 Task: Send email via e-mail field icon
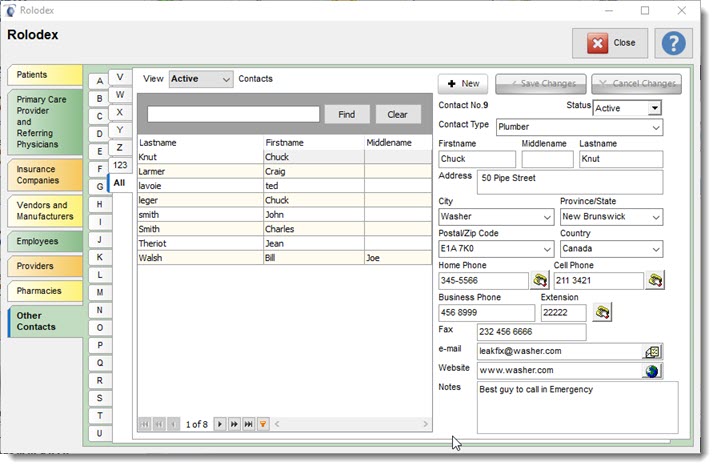click(652, 352)
